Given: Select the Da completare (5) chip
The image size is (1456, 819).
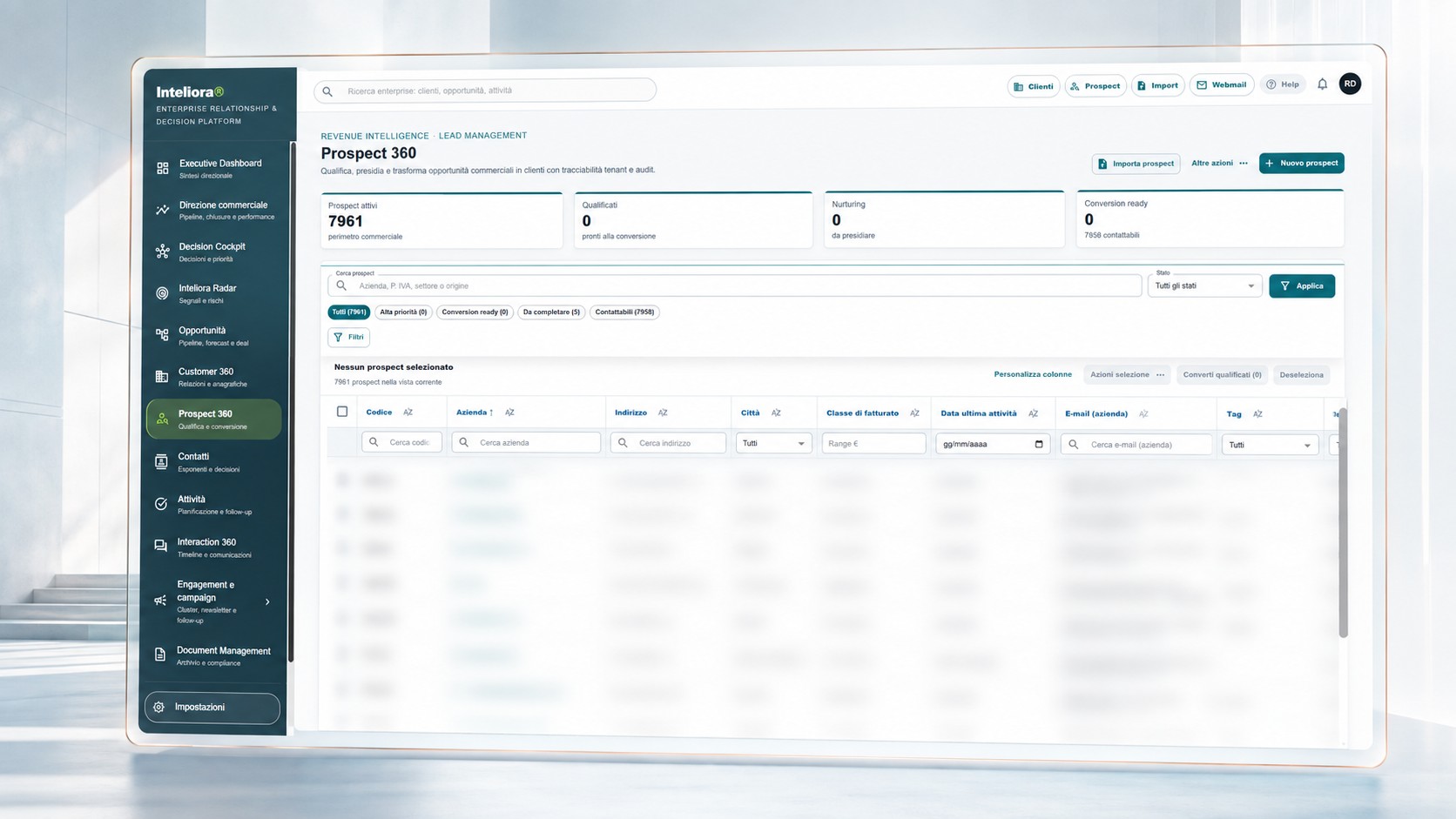Looking at the screenshot, I should pyautogui.click(x=551, y=312).
